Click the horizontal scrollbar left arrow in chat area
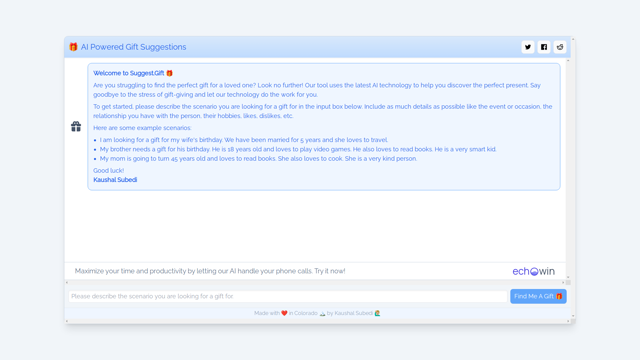 67,282
